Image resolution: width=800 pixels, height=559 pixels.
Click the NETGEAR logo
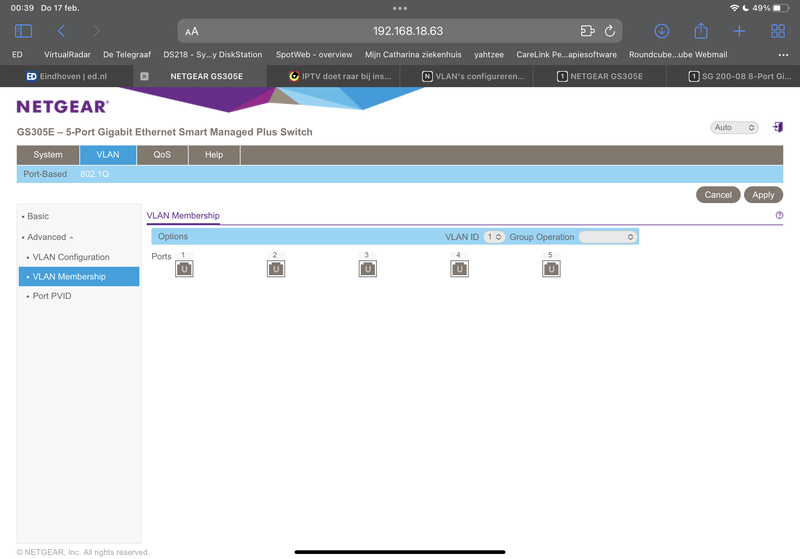(x=63, y=107)
